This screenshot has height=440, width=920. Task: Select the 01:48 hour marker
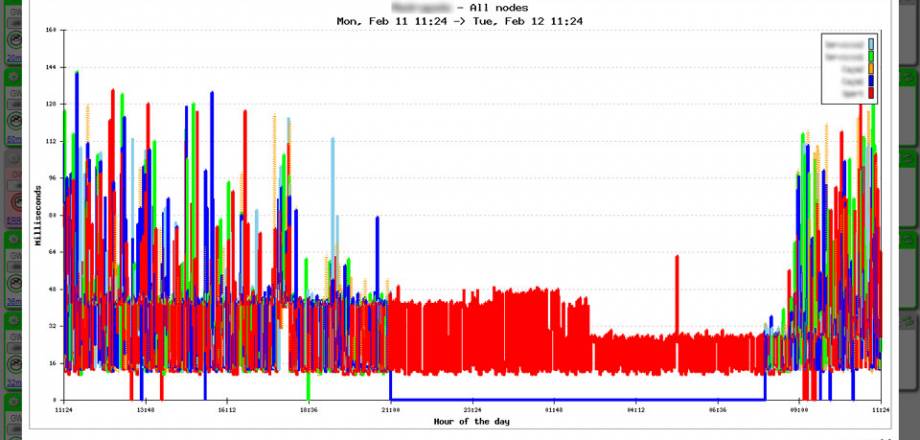tap(554, 410)
